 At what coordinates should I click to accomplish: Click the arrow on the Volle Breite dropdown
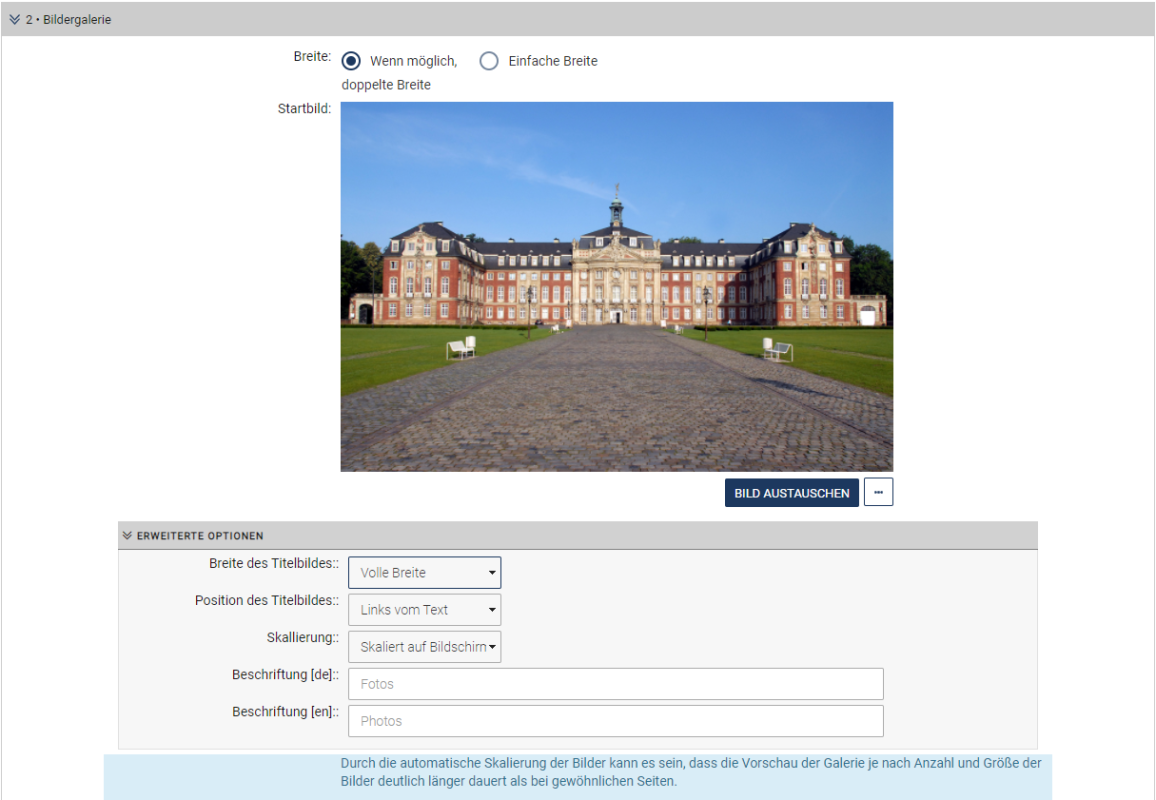tap(492, 573)
